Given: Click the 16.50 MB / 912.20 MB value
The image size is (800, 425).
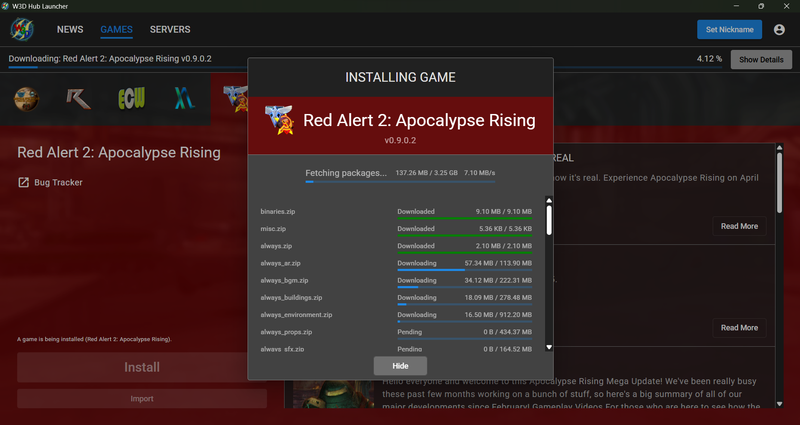Looking at the screenshot, I should pos(498,315).
